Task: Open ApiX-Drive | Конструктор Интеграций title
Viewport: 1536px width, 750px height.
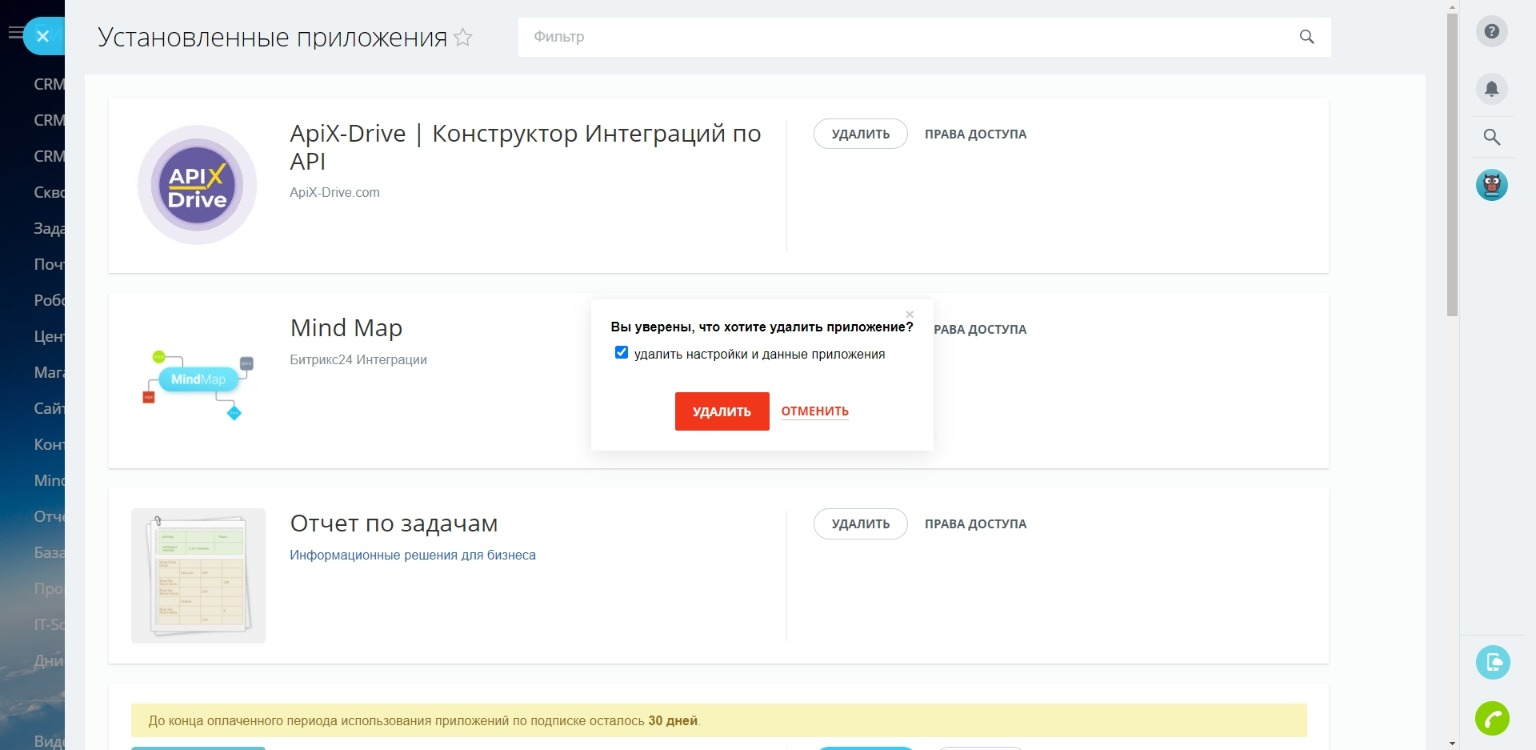Action: click(x=525, y=147)
